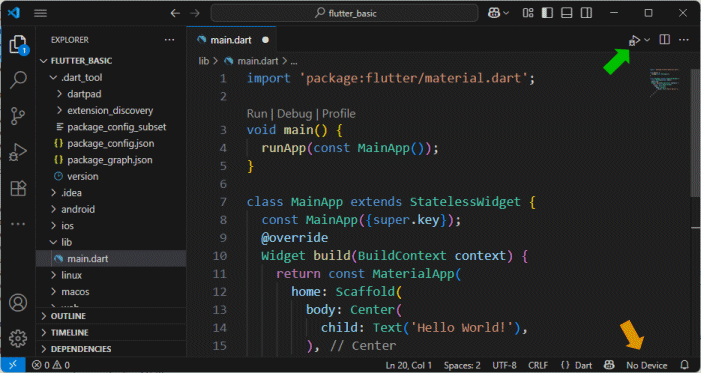Open editor More Actions ellipsis

684,40
